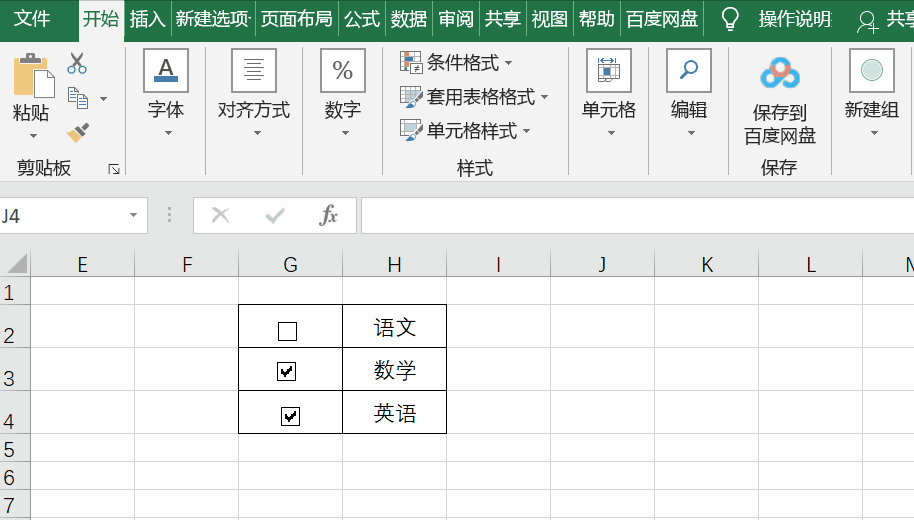Open the 文件 menu
The image size is (914, 520).
point(31,19)
